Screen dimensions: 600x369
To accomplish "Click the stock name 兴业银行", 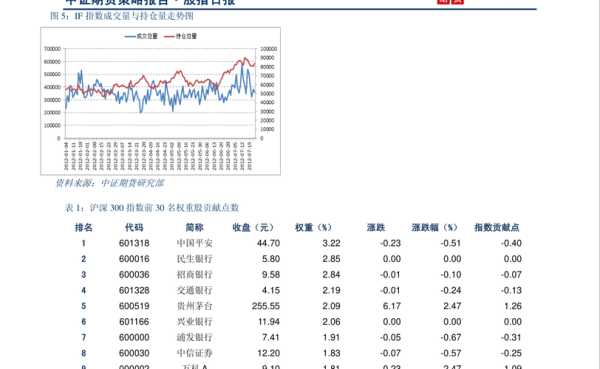I will (x=194, y=322).
